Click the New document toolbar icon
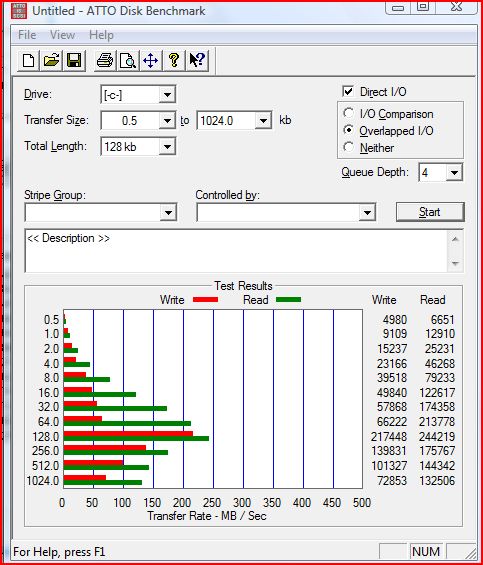Image resolution: width=483 pixels, height=565 pixels. (x=28, y=60)
